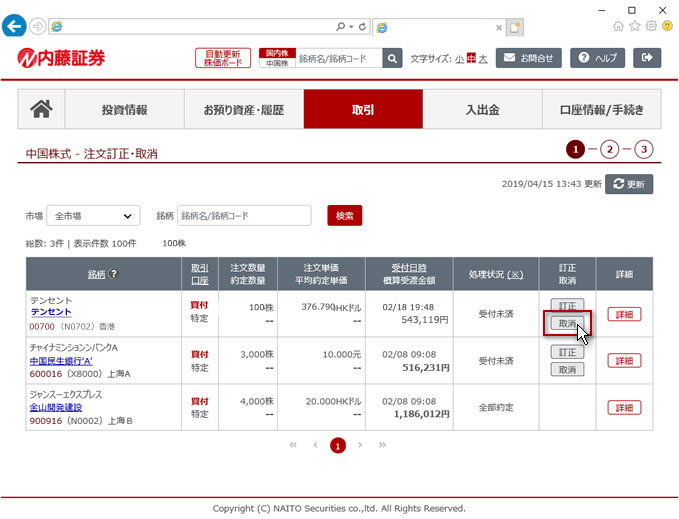Screen dimensions: 679x519
Task: Click 訂正 for the テンセント order
Action: 567,306
